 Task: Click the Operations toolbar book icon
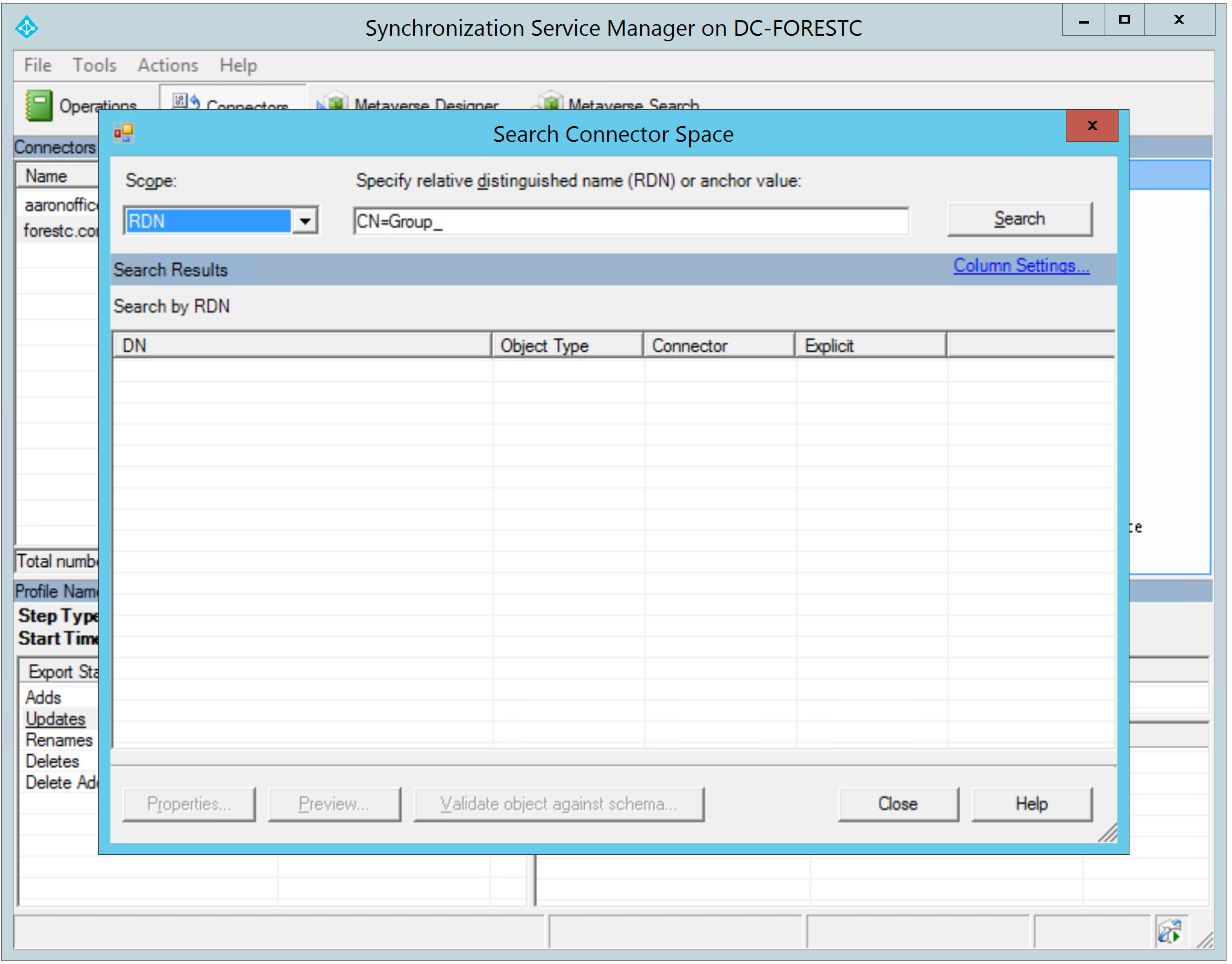[39, 105]
